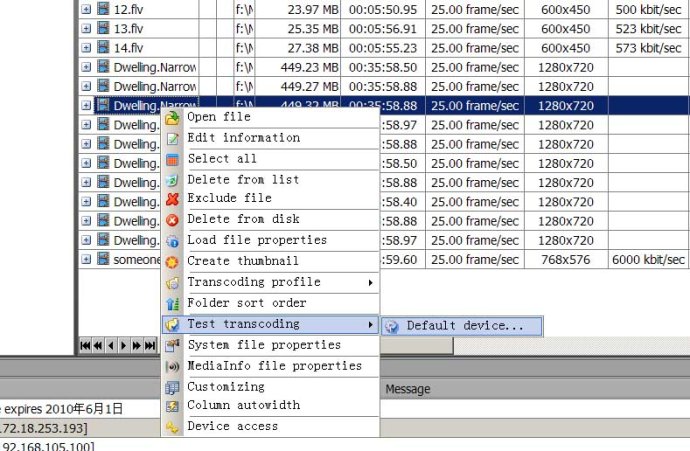Click the film icon of 14.flv
The height and width of the screenshot is (451, 690).
(103, 47)
